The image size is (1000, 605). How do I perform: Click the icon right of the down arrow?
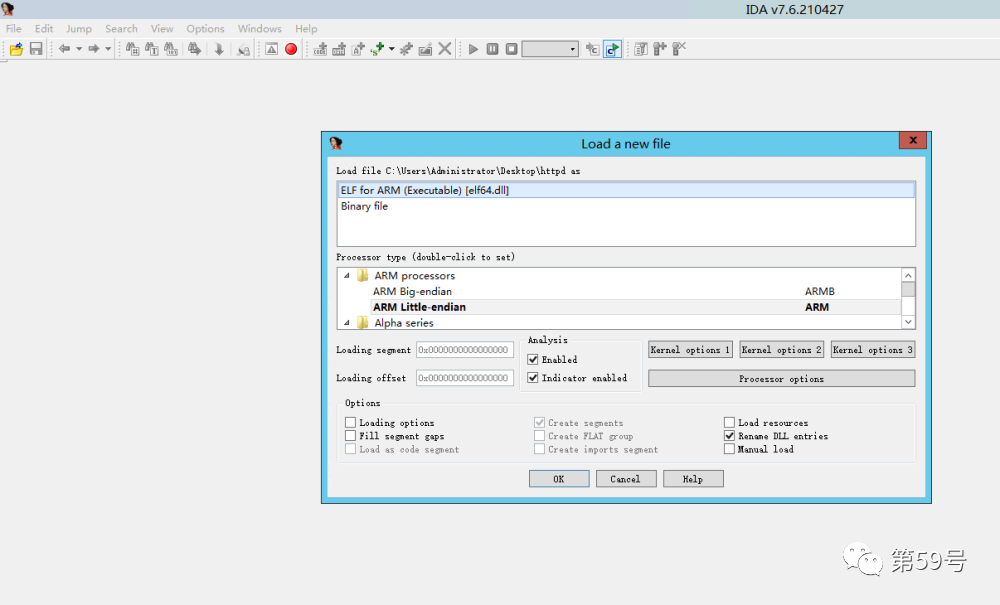point(243,49)
